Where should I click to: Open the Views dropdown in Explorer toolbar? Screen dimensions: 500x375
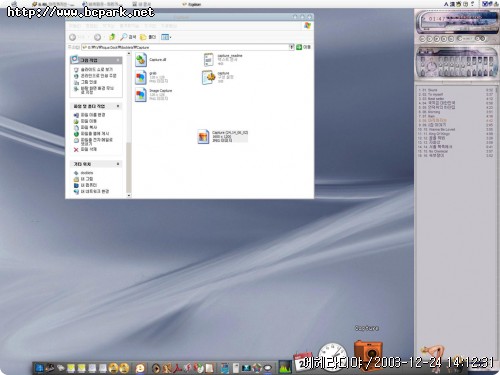tap(166, 37)
